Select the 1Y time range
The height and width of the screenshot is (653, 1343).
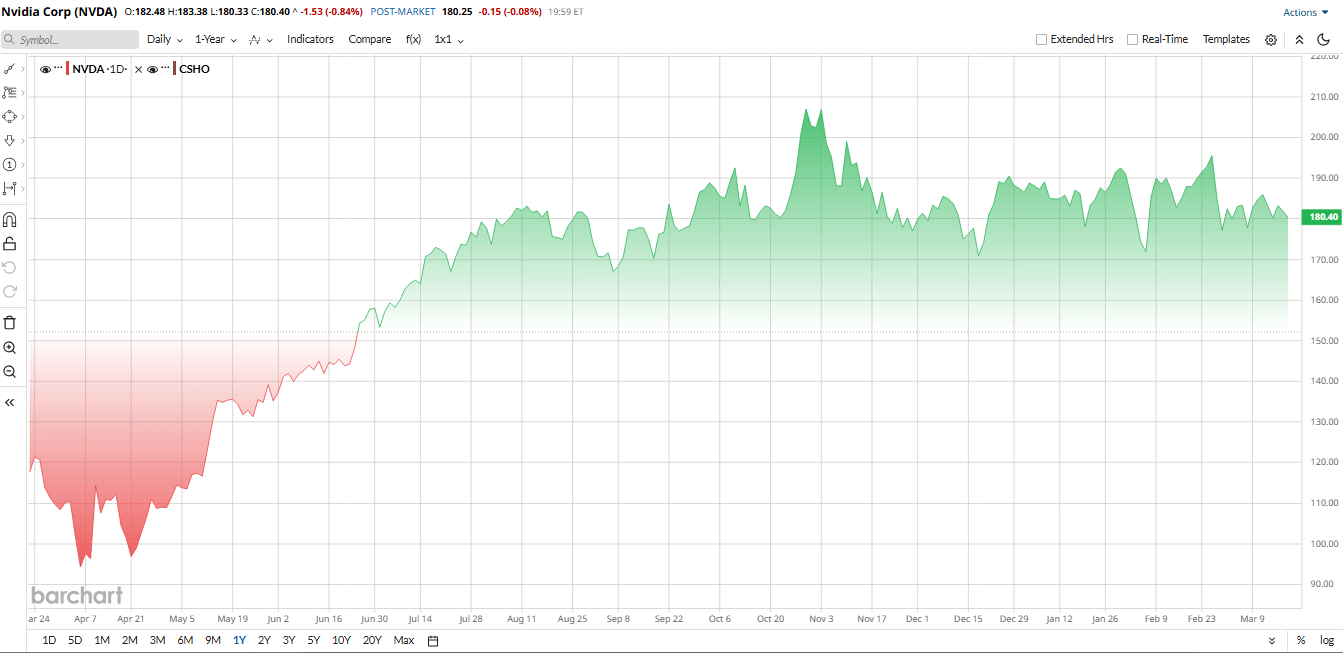click(238, 640)
